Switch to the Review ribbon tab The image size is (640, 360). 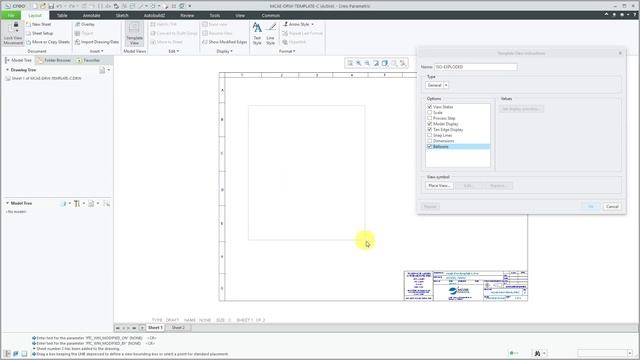tap(187, 16)
